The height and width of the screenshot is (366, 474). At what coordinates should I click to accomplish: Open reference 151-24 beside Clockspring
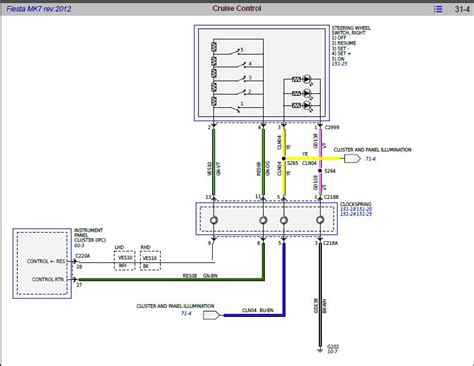(x=348, y=214)
